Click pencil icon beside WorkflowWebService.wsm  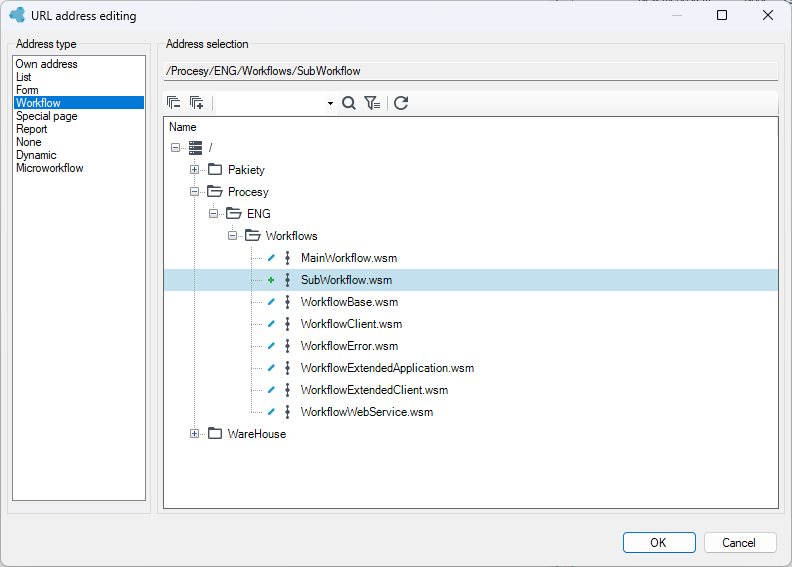tap(271, 412)
